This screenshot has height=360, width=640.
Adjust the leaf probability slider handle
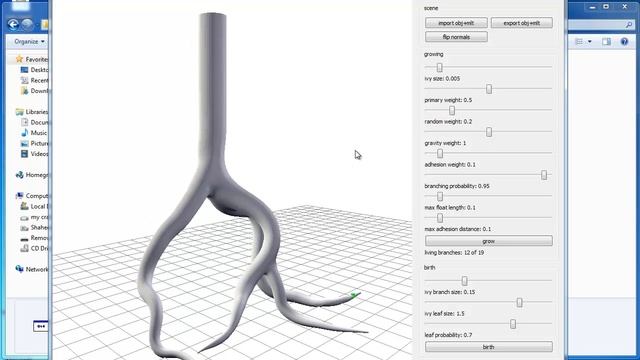point(513,324)
